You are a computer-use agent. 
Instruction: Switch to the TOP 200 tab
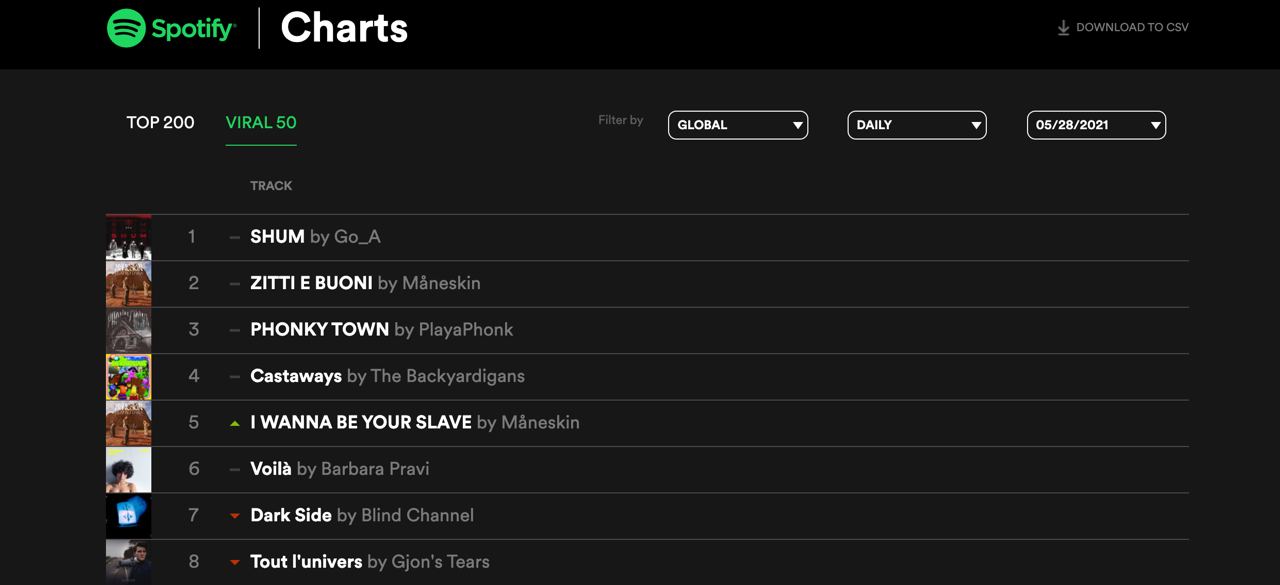(x=160, y=123)
